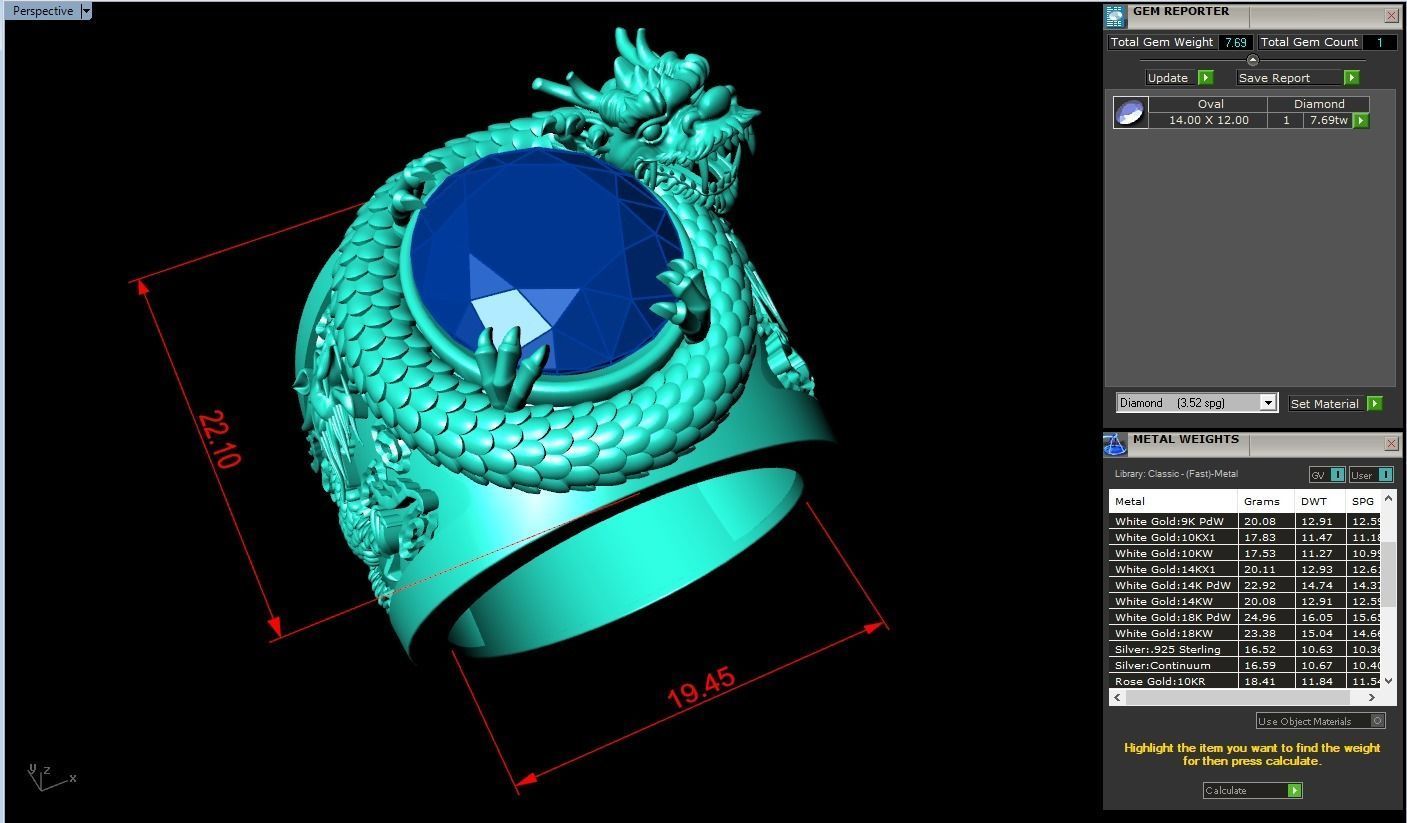The width and height of the screenshot is (1407, 823).
Task: Select the Rose Gold:10KR row
Action: pyautogui.click(x=1244, y=681)
